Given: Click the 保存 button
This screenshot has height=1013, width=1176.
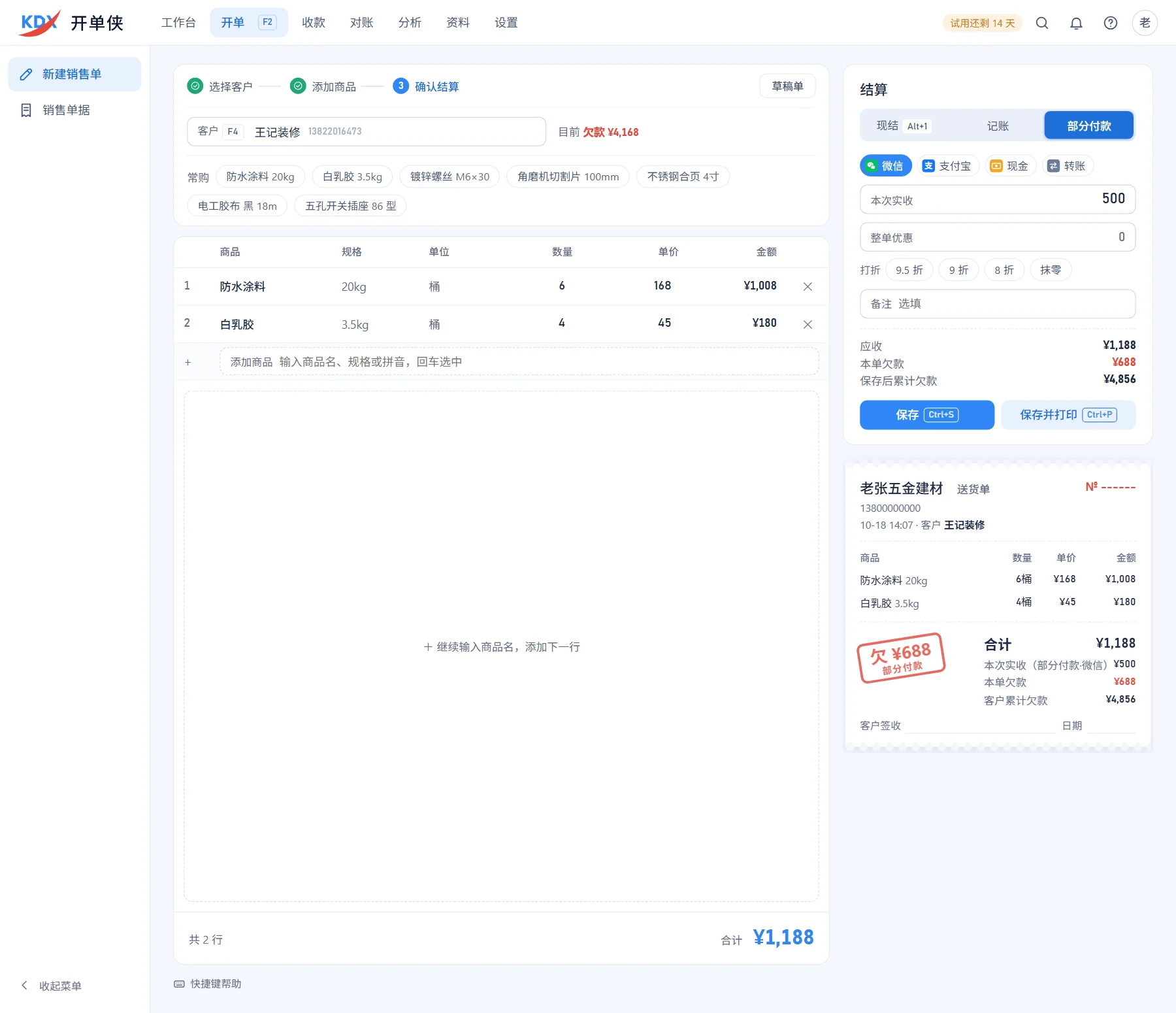Looking at the screenshot, I should coord(926,415).
